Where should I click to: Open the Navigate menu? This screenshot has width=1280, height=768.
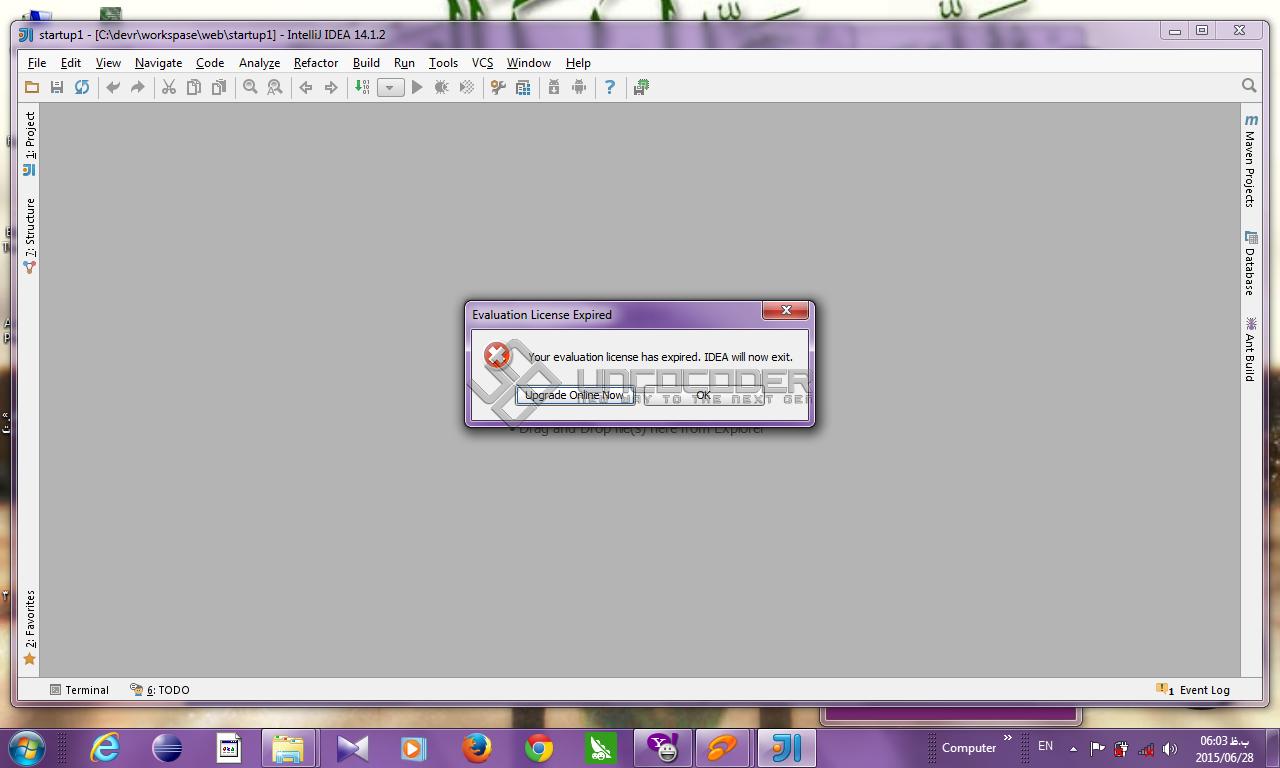pyautogui.click(x=159, y=62)
